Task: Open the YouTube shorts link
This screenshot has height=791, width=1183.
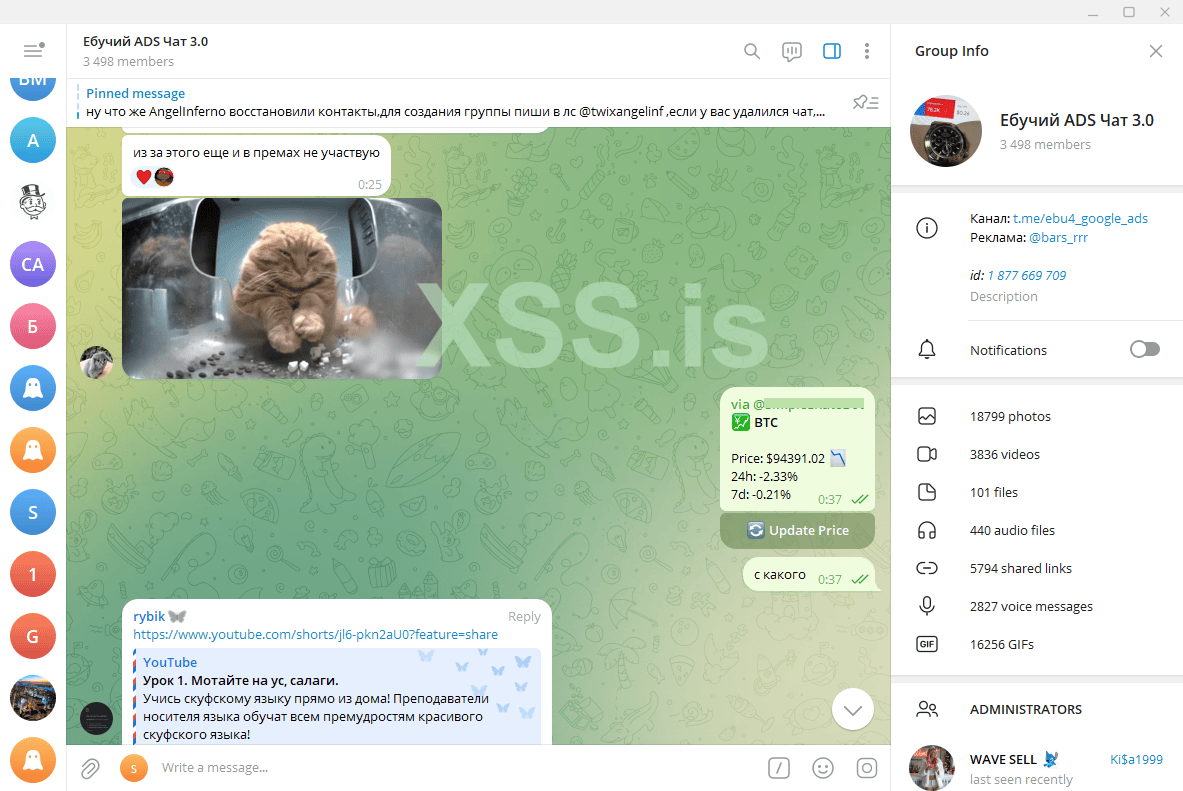Action: [x=315, y=635]
